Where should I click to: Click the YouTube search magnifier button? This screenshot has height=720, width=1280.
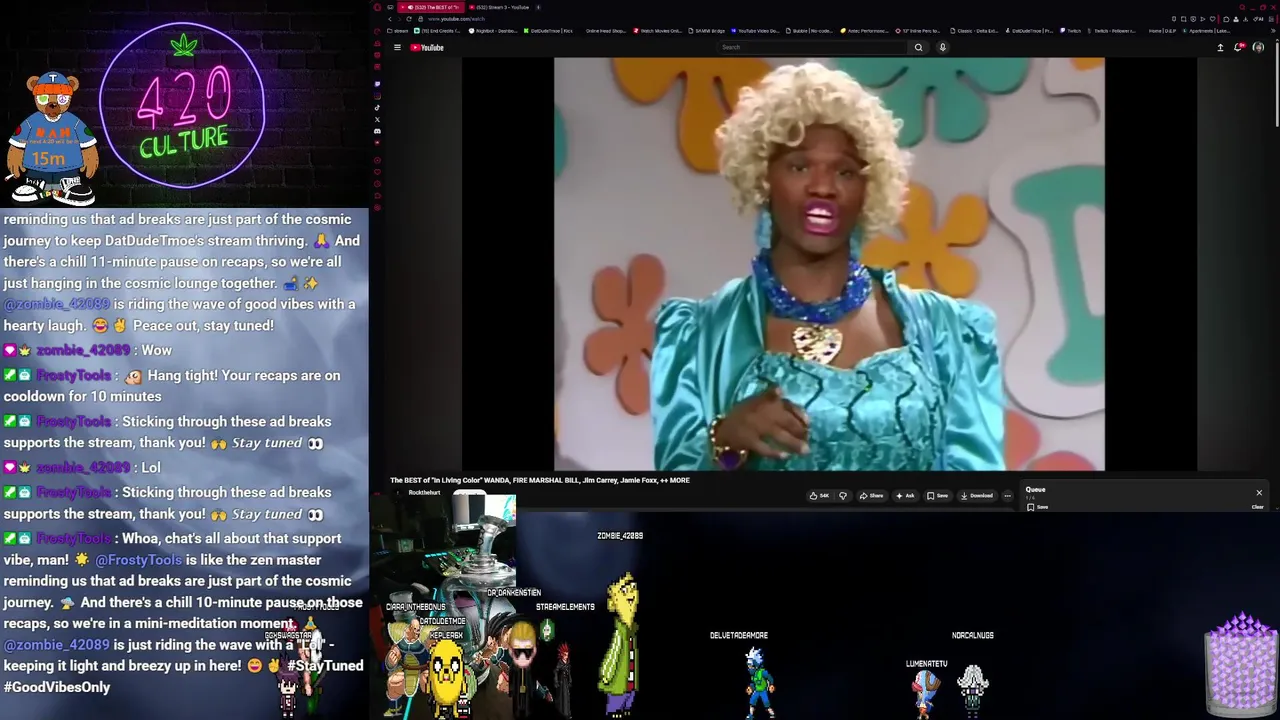[x=918, y=47]
